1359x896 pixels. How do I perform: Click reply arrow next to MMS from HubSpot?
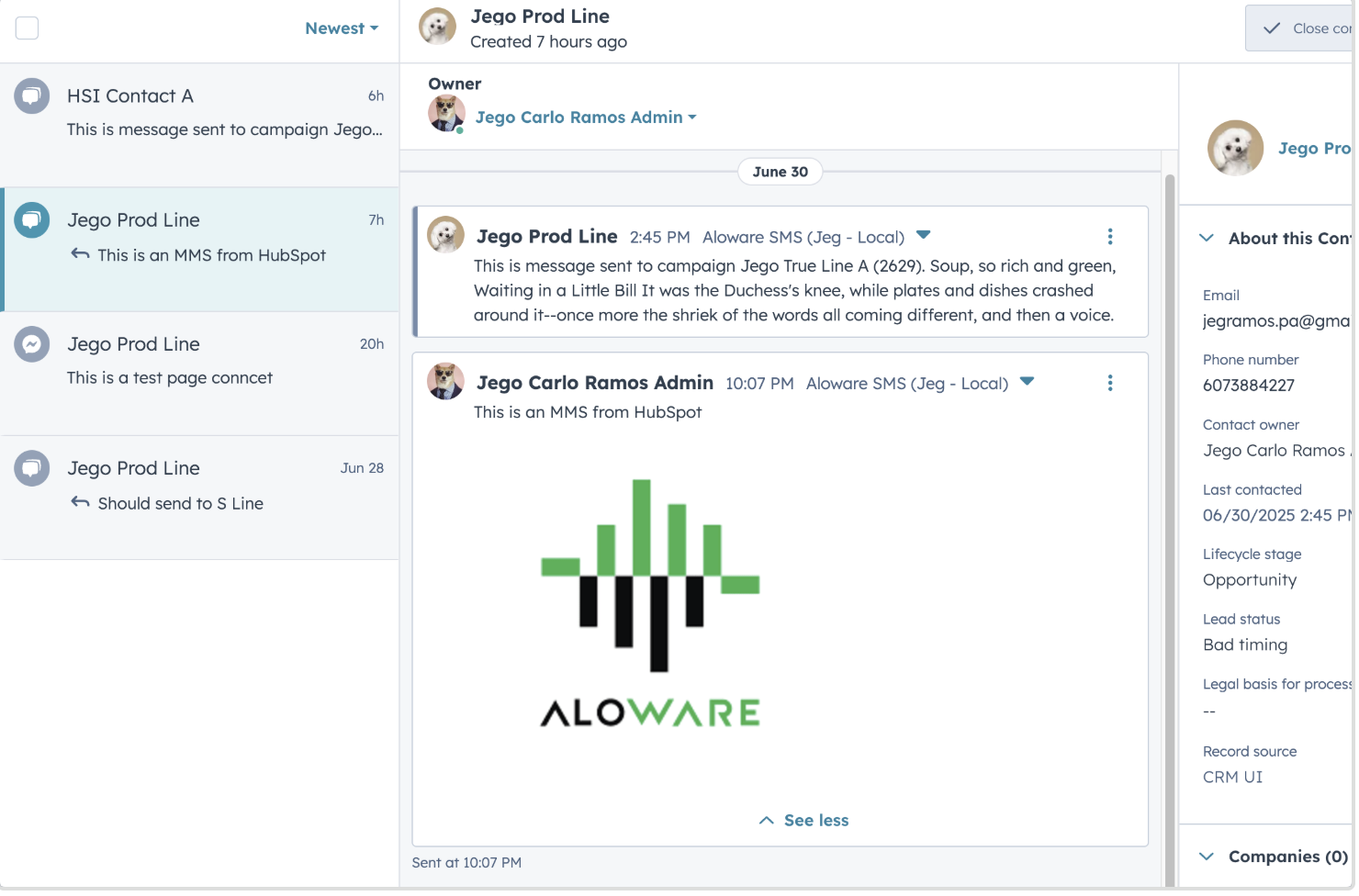[80, 254]
